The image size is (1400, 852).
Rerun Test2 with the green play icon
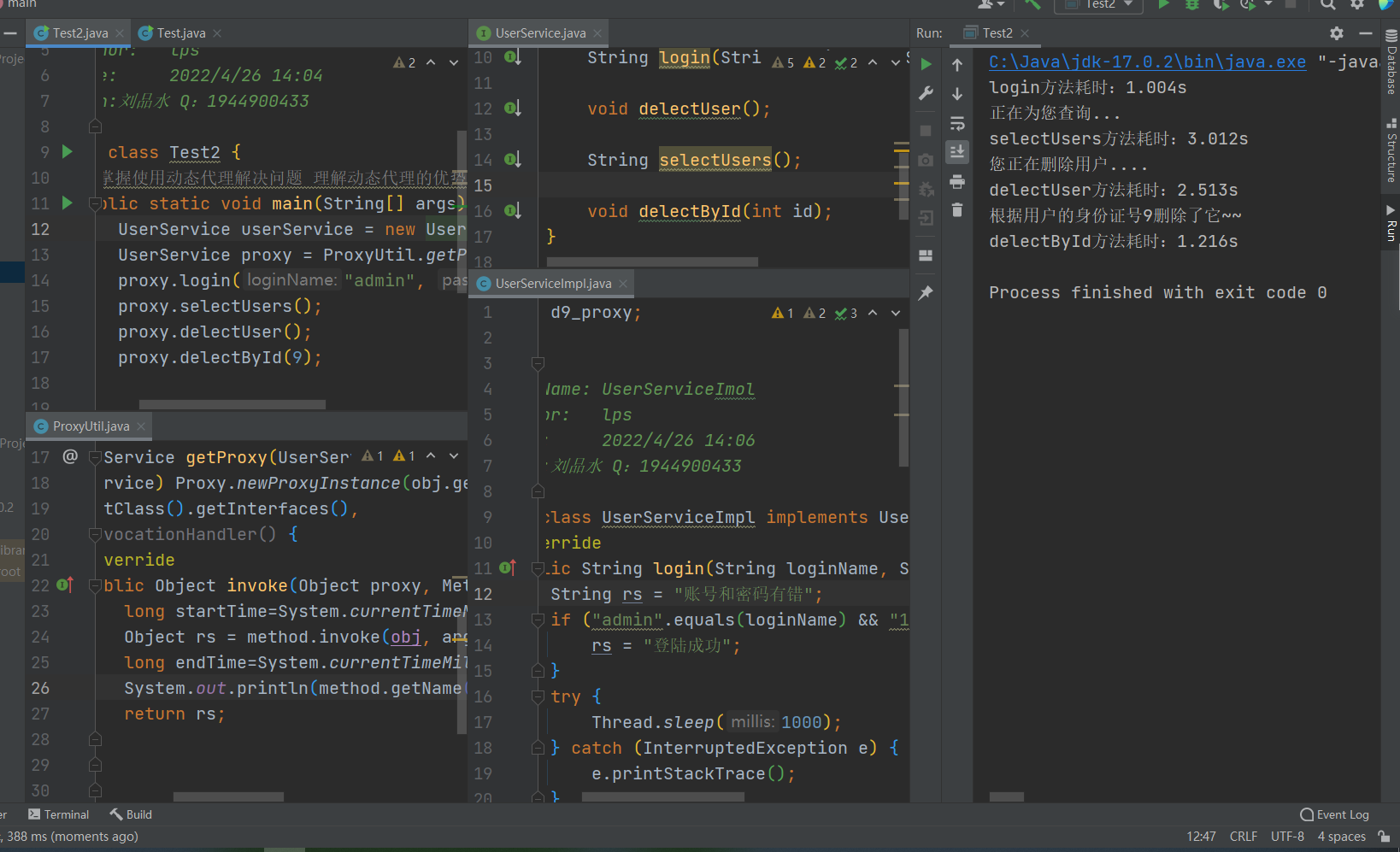[926, 64]
